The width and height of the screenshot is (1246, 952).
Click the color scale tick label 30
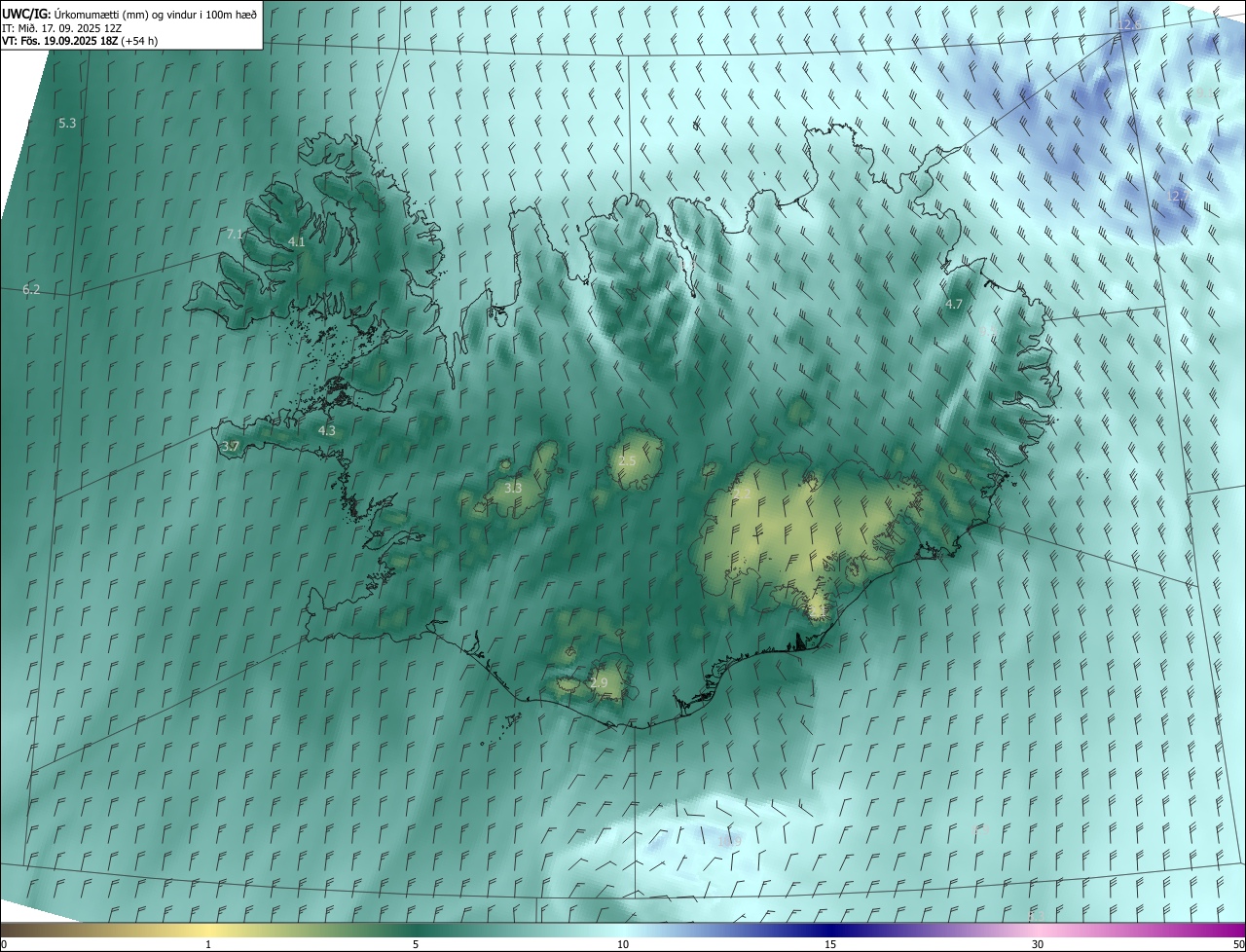1038,944
